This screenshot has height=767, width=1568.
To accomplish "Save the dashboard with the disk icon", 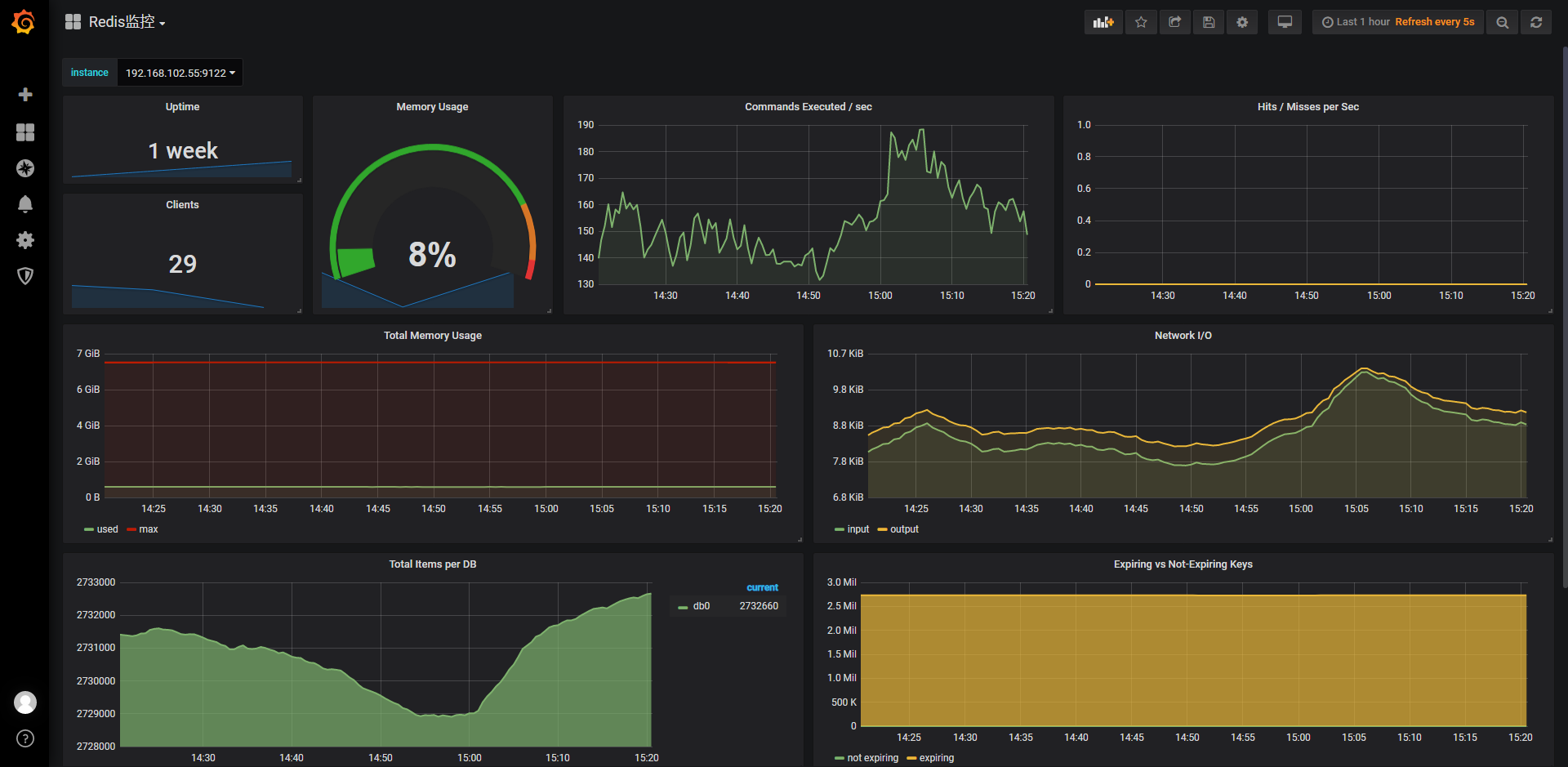I will pyautogui.click(x=1209, y=22).
